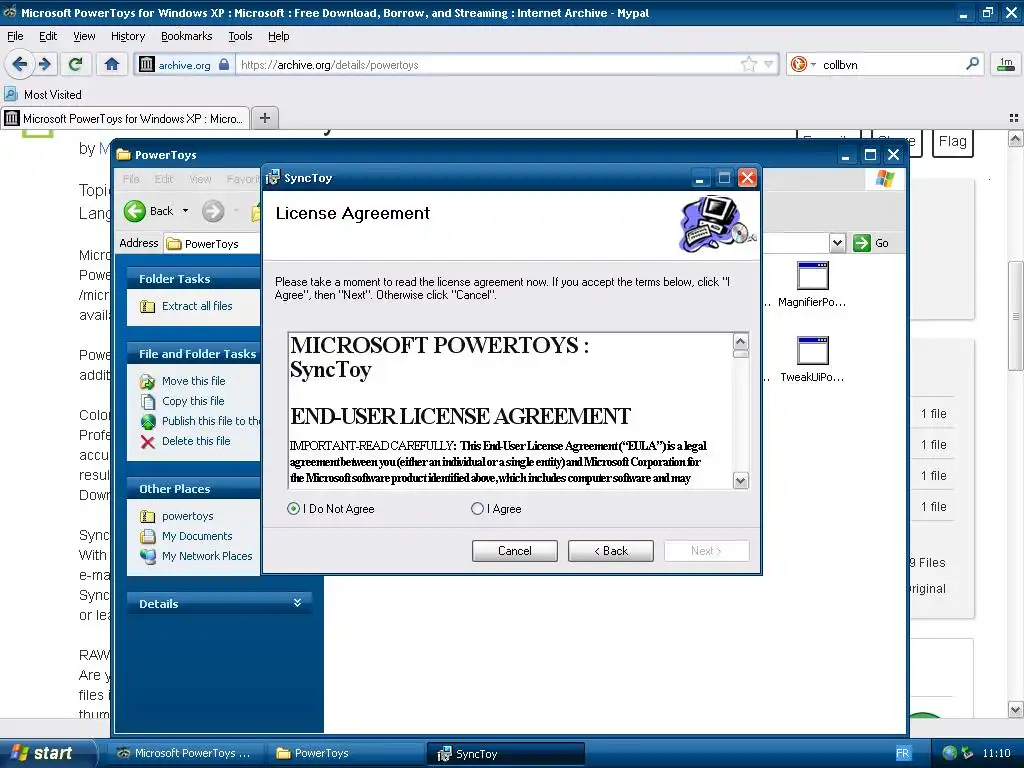Open the URL bar history dropdown arrow

pyautogui.click(x=769, y=64)
